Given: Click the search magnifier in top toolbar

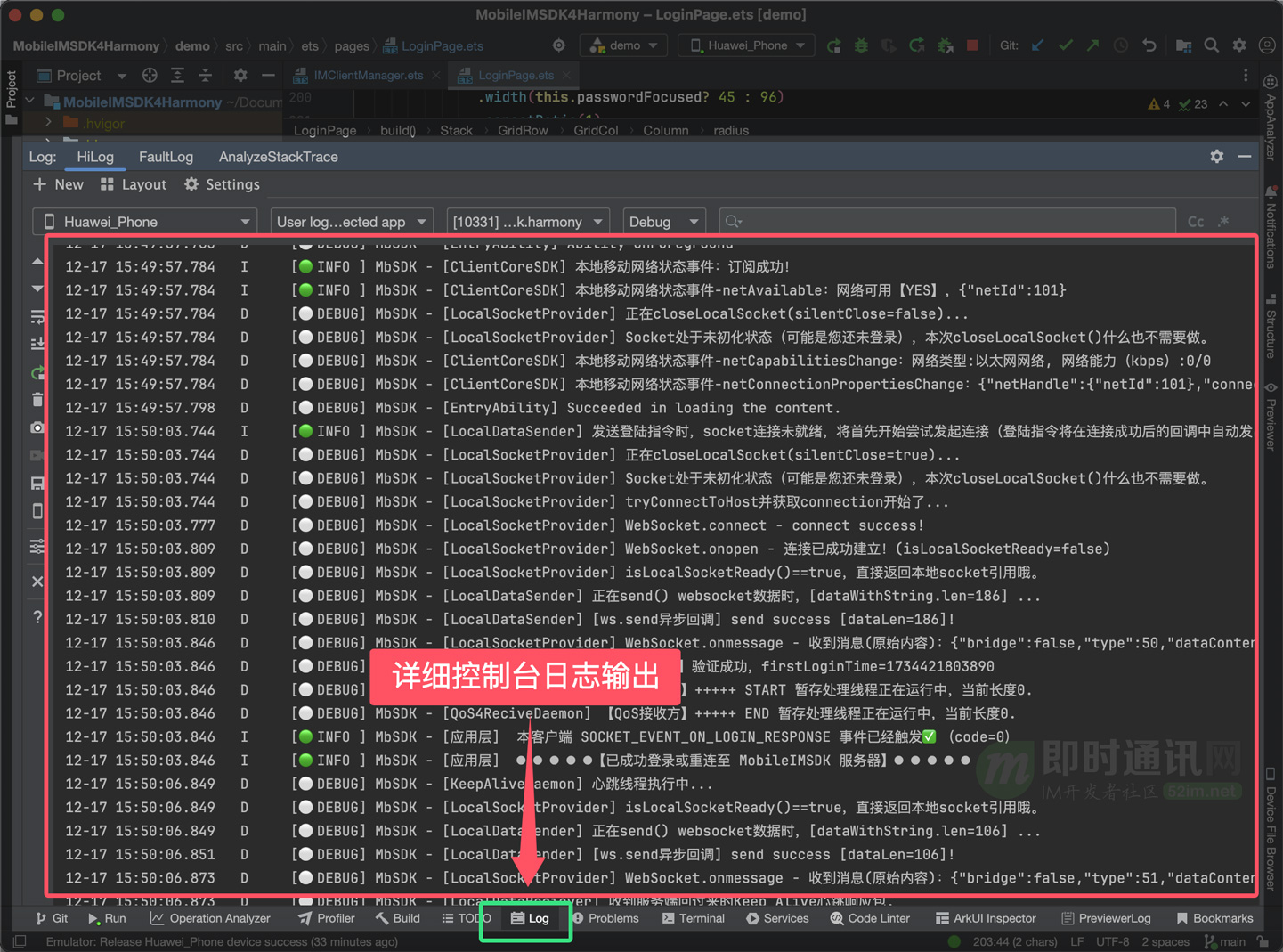Looking at the screenshot, I should coord(1211,45).
